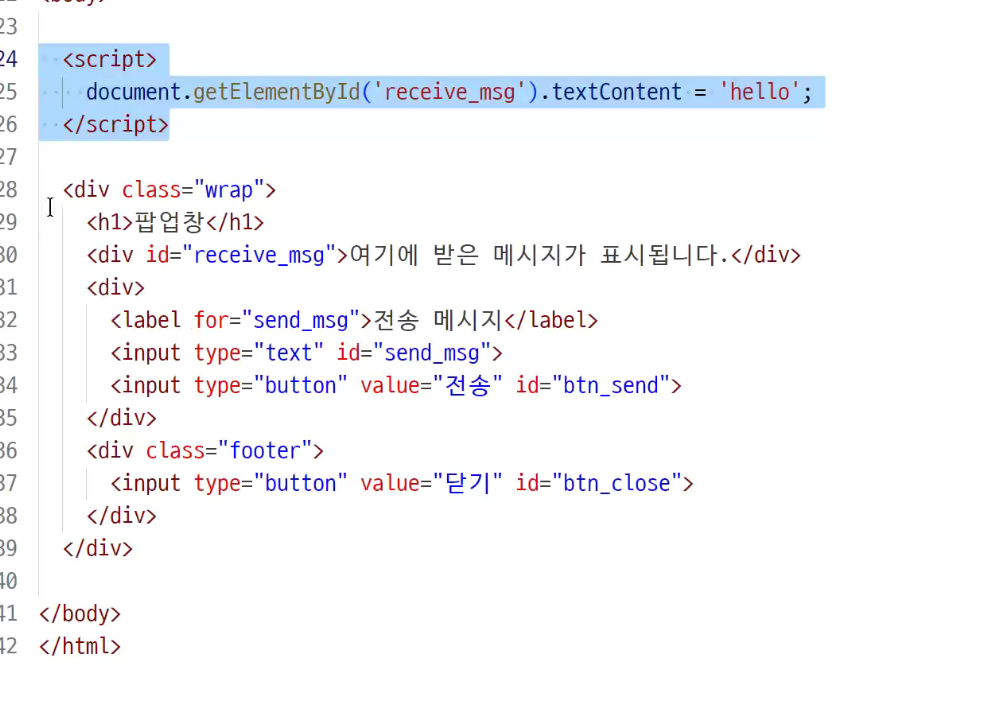The image size is (986, 701).
Task: Click id="btn_send" attribute
Action: (593, 387)
